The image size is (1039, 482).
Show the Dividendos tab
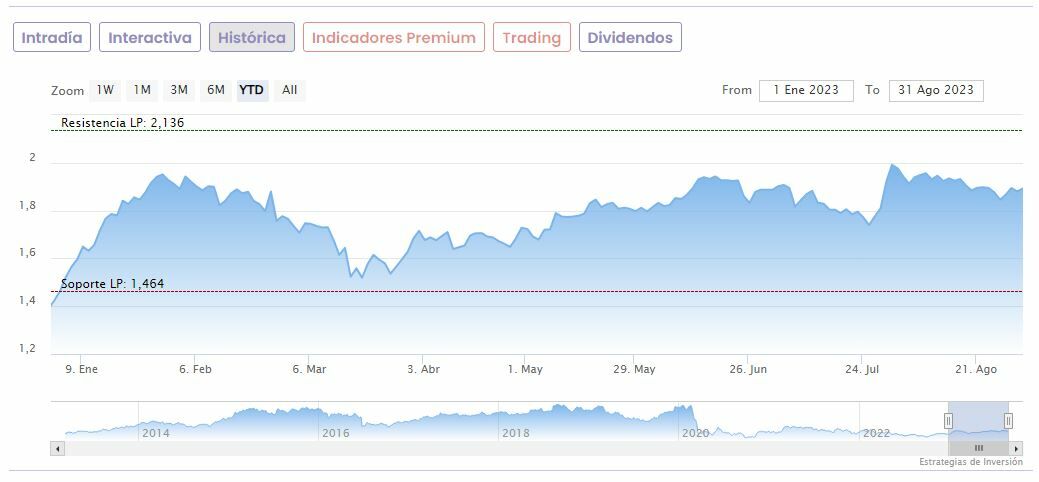[630, 38]
